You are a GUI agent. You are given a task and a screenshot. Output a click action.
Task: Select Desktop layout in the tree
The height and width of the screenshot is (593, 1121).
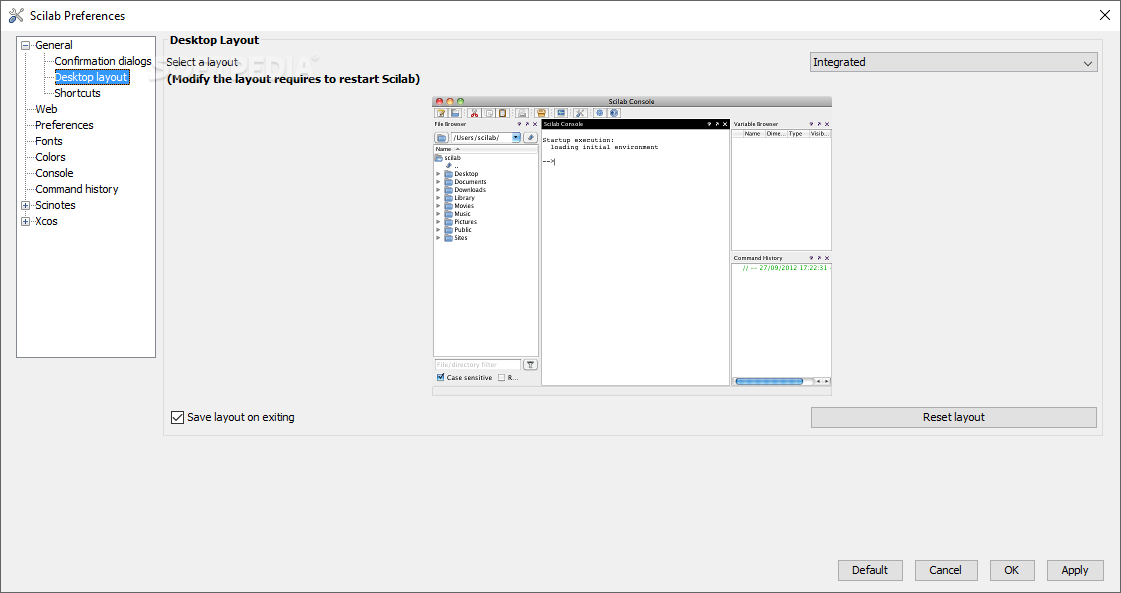pos(92,77)
